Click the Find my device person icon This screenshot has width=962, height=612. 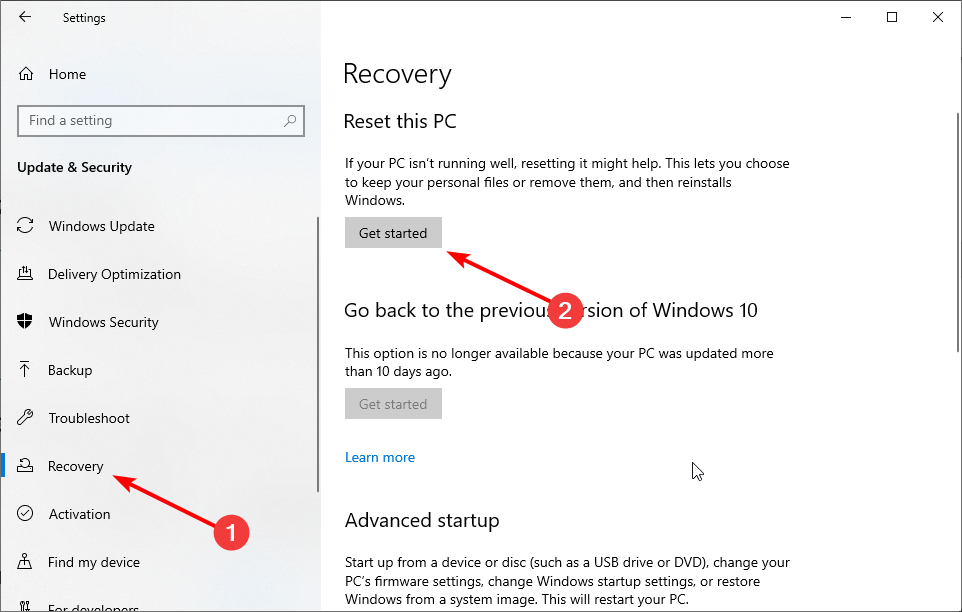click(x=25, y=561)
